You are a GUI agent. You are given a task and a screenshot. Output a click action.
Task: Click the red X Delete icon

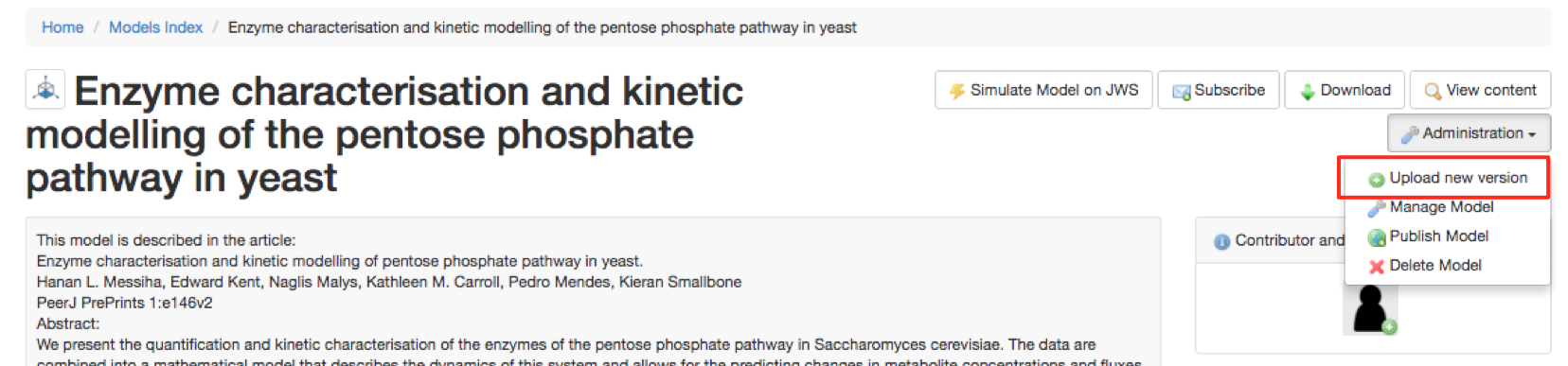[1377, 267]
